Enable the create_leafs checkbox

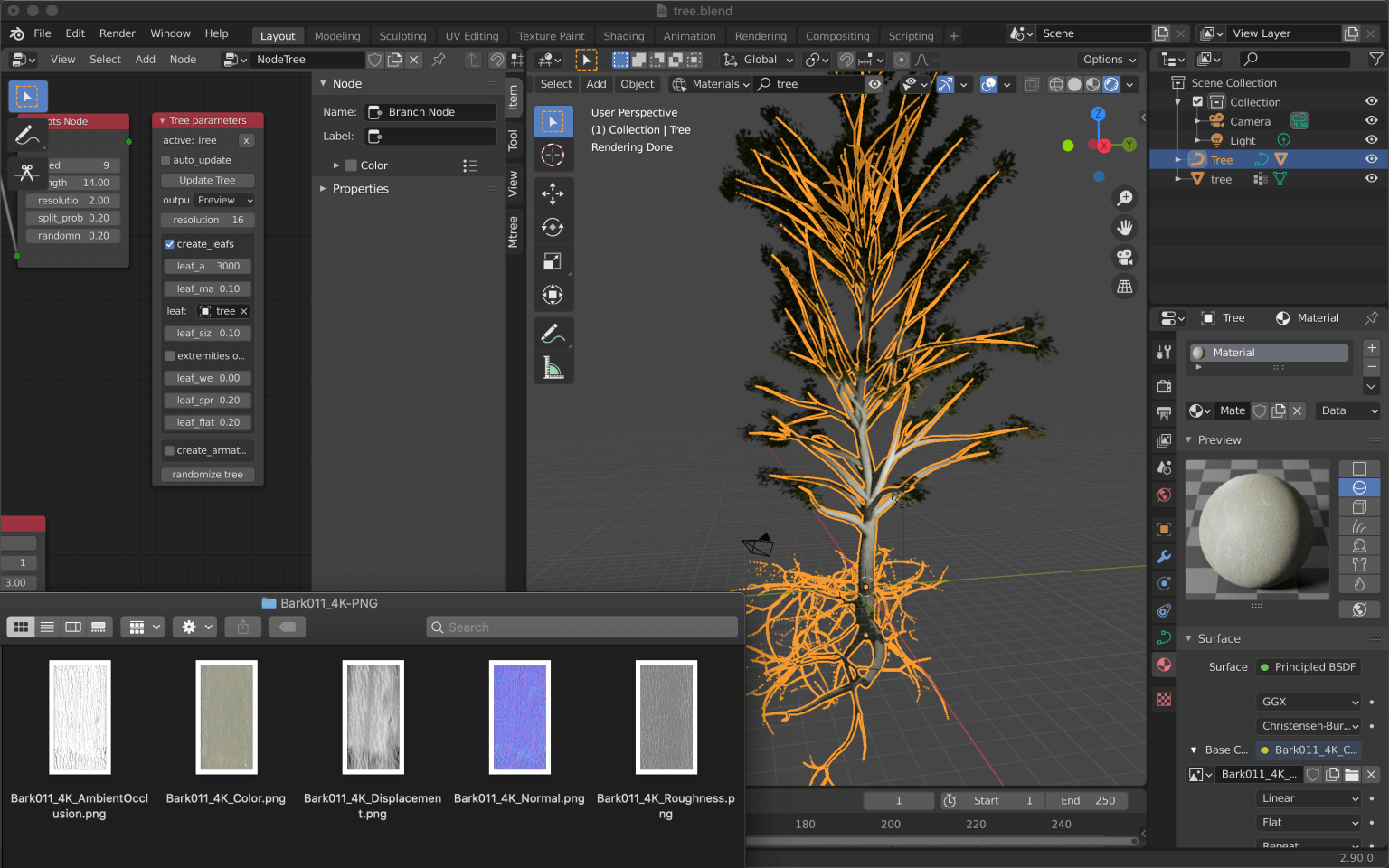point(168,243)
